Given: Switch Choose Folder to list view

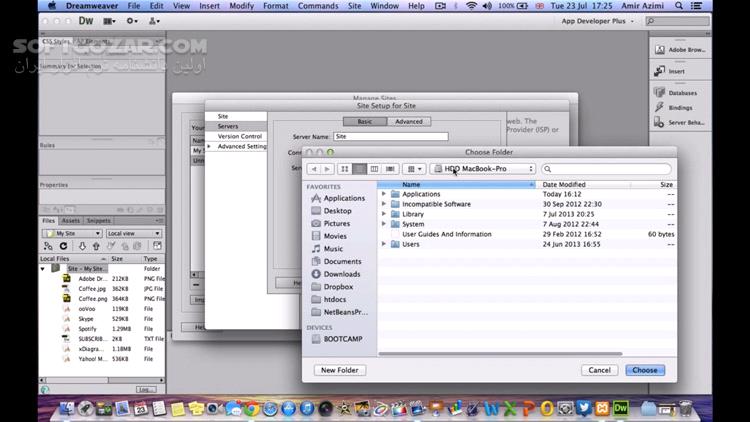Looking at the screenshot, I should click(359, 169).
